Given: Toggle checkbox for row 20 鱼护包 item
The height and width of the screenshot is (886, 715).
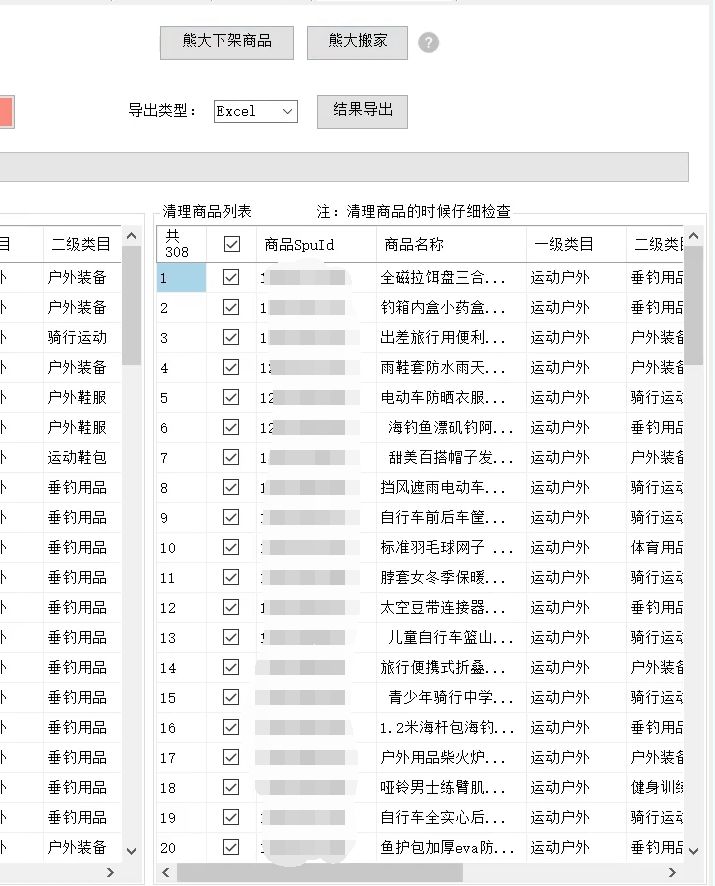Looking at the screenshot, I should pyautogui.click(x=232, y=848).
